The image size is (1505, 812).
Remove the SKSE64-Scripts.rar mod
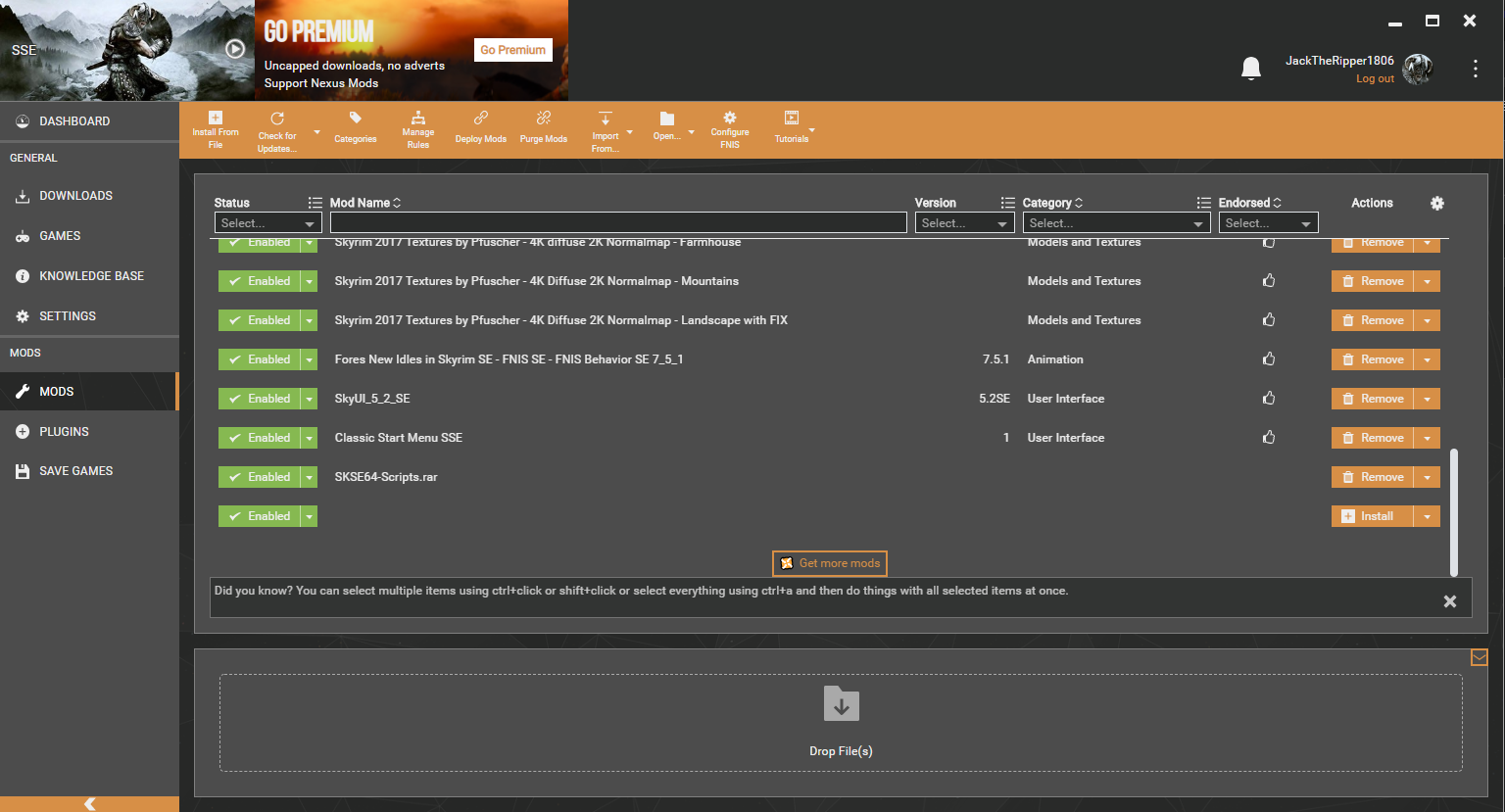coord(1373,477)
